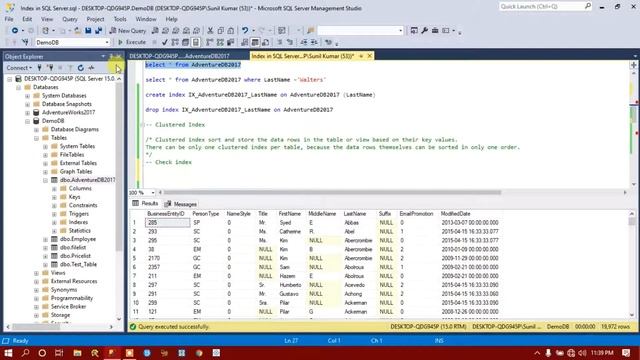
Task: Expand the Views folder node
Action: point(36,273)
